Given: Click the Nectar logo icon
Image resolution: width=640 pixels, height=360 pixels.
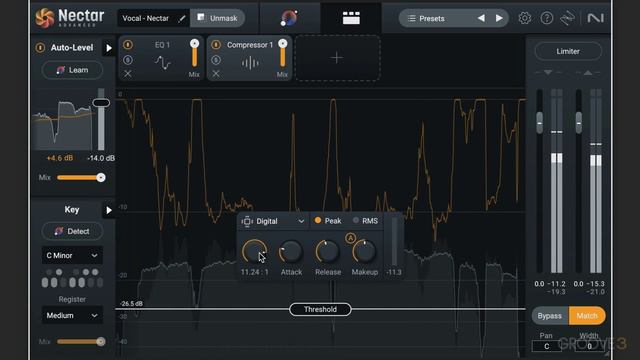Looking at the screenshot, I should (44, 18).
